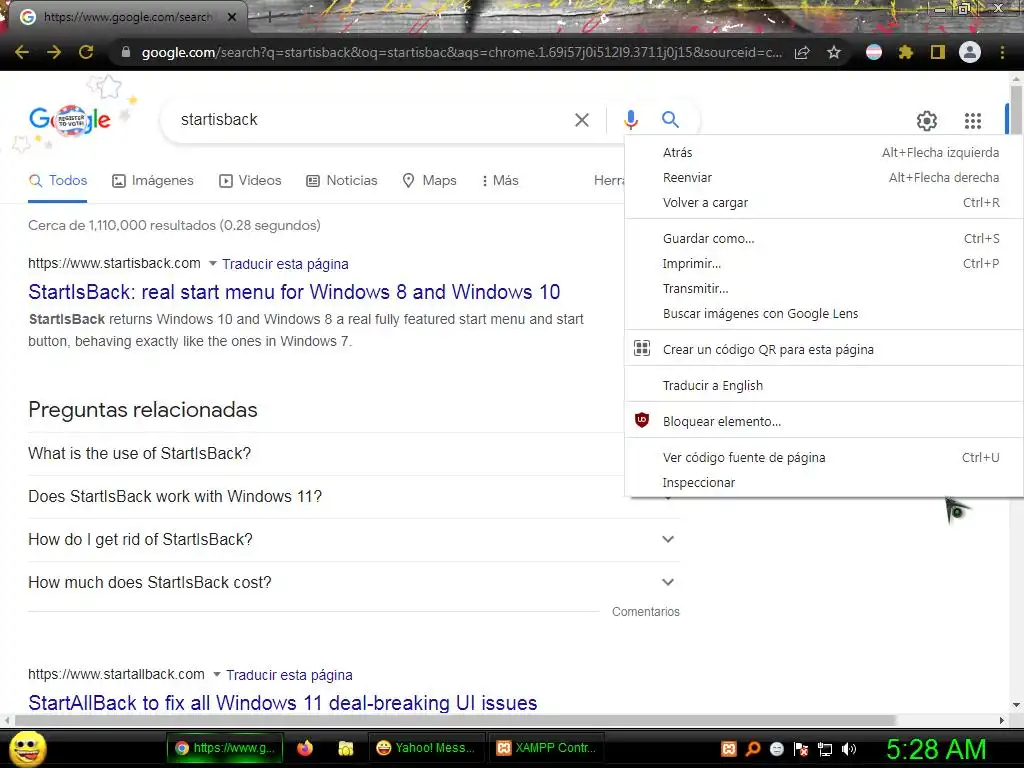Open the Google apps grid
The height and width of the screenshot is (768, 1024).
point(973,120)
